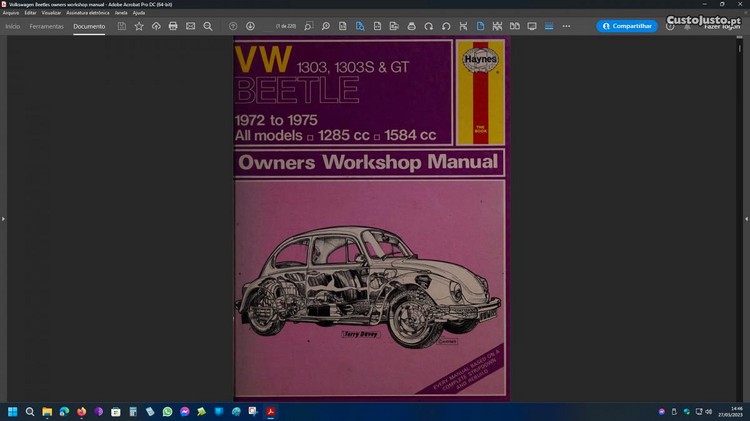Viewport: 750px width, 421px height.
Task: Click the save file icon
Action: (122, 26)
